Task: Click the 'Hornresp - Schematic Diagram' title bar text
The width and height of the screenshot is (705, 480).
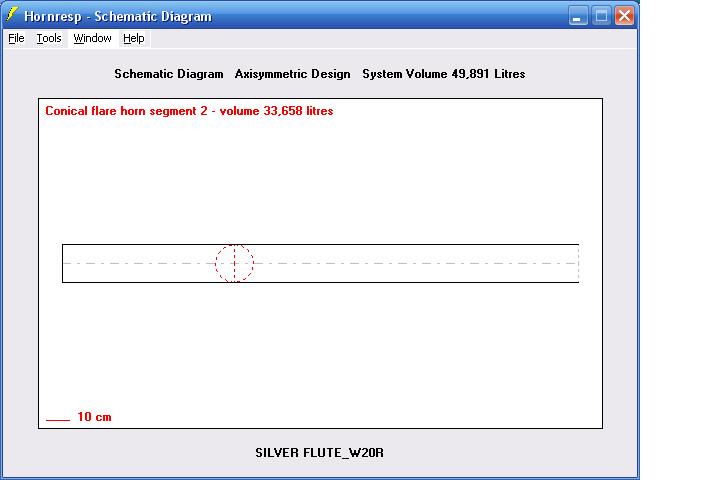Action: pyautogui.click(x=118, y=16)
